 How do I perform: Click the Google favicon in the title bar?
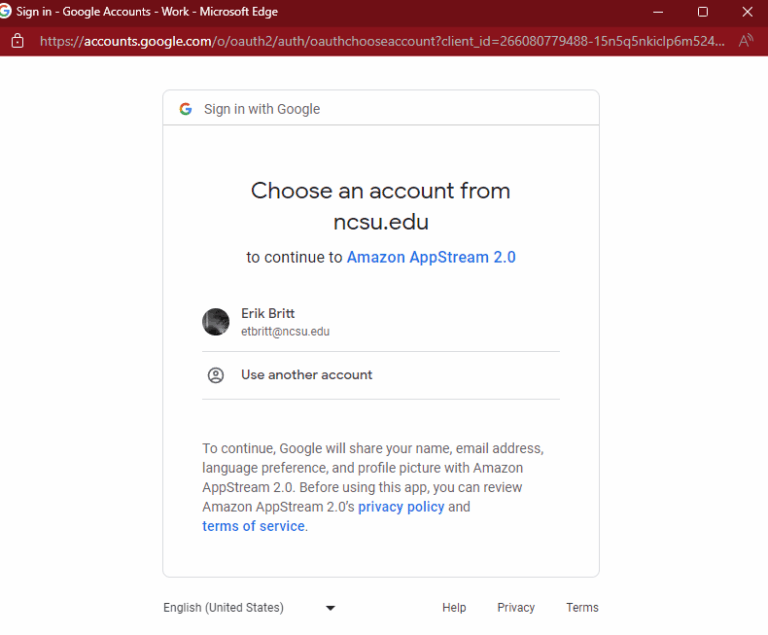pyautogui.click(x=5, y=12)
